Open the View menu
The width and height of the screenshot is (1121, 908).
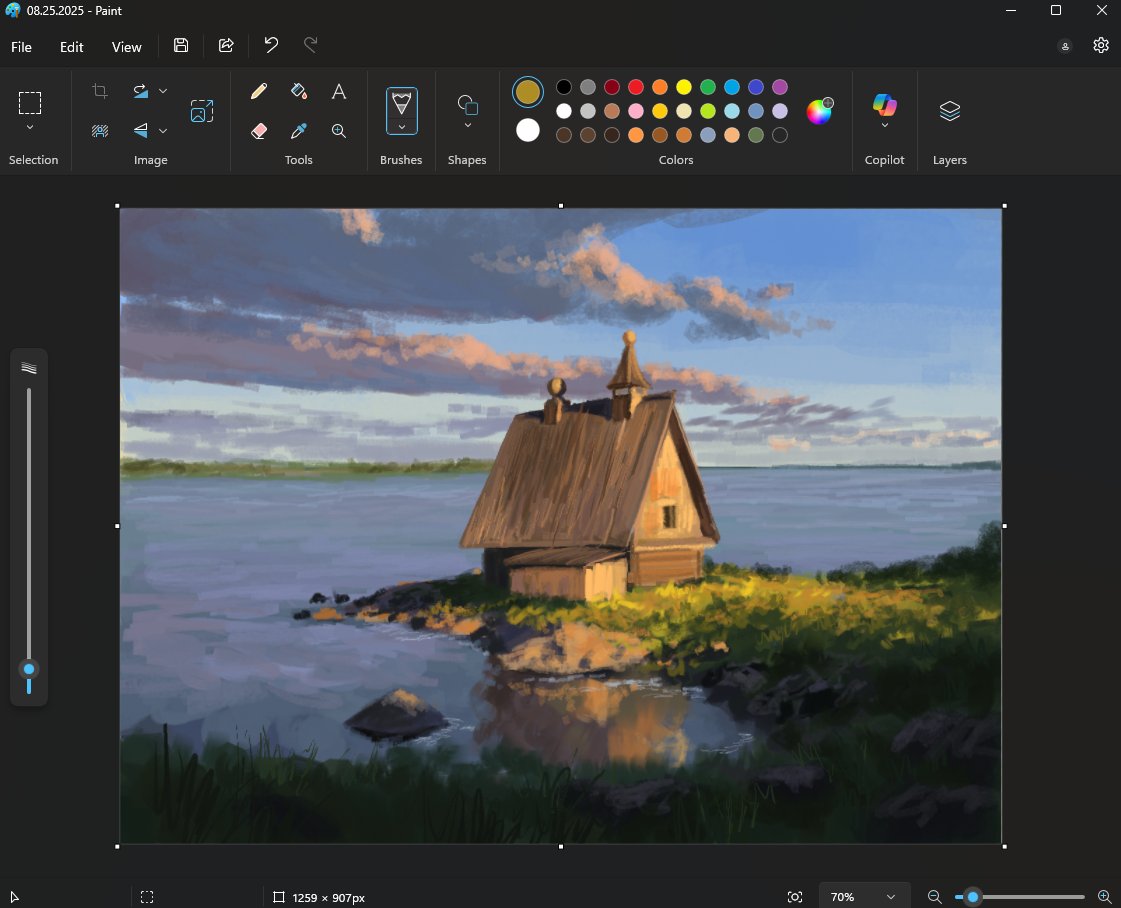(127, 47)
